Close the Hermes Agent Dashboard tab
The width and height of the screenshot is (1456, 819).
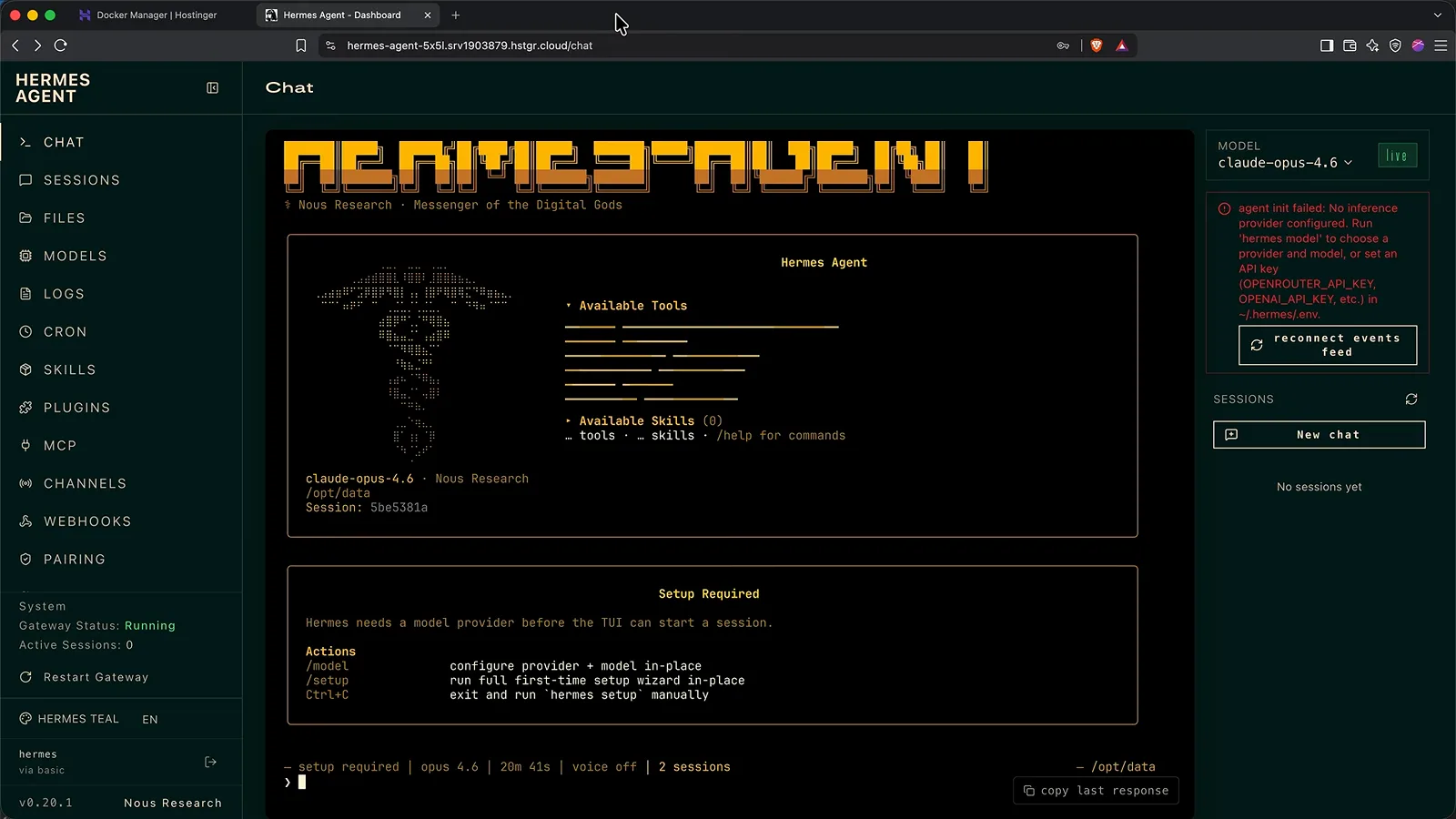428,15
